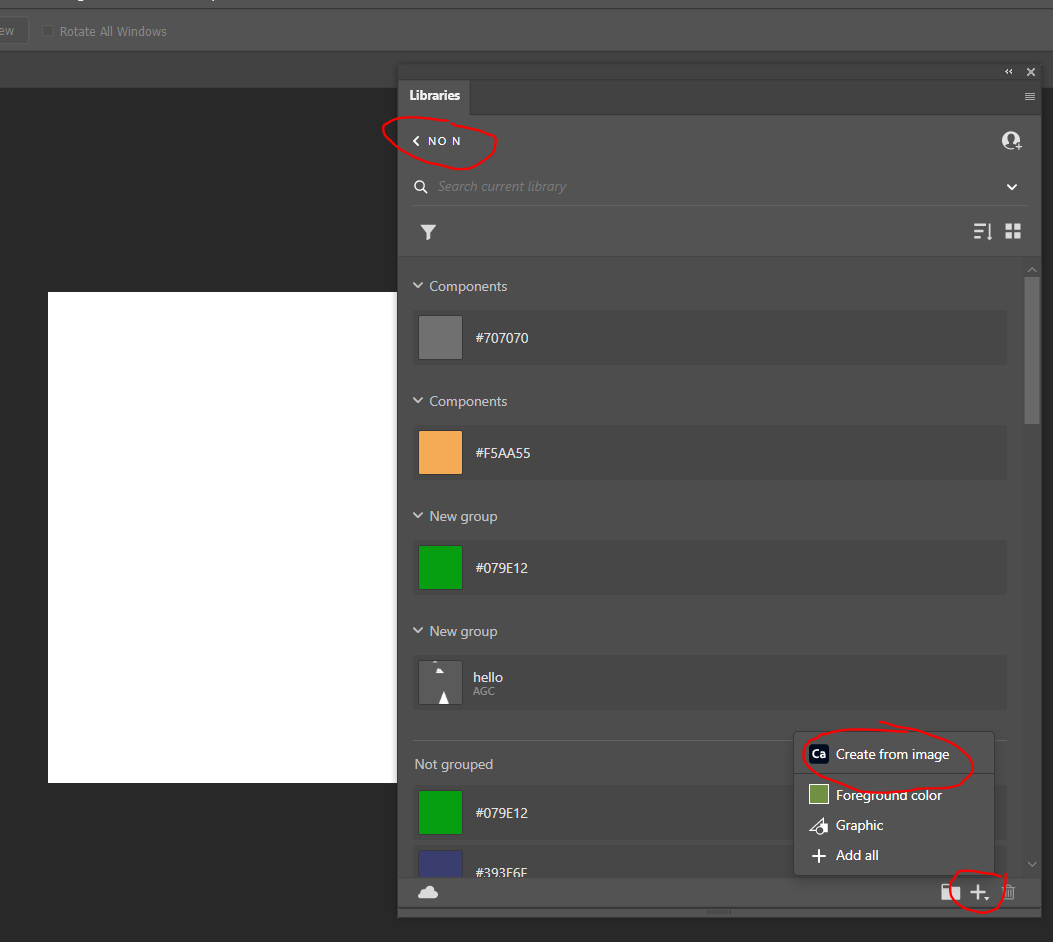
Task: Invite collaborators to the library
Action: [1011, 140]
